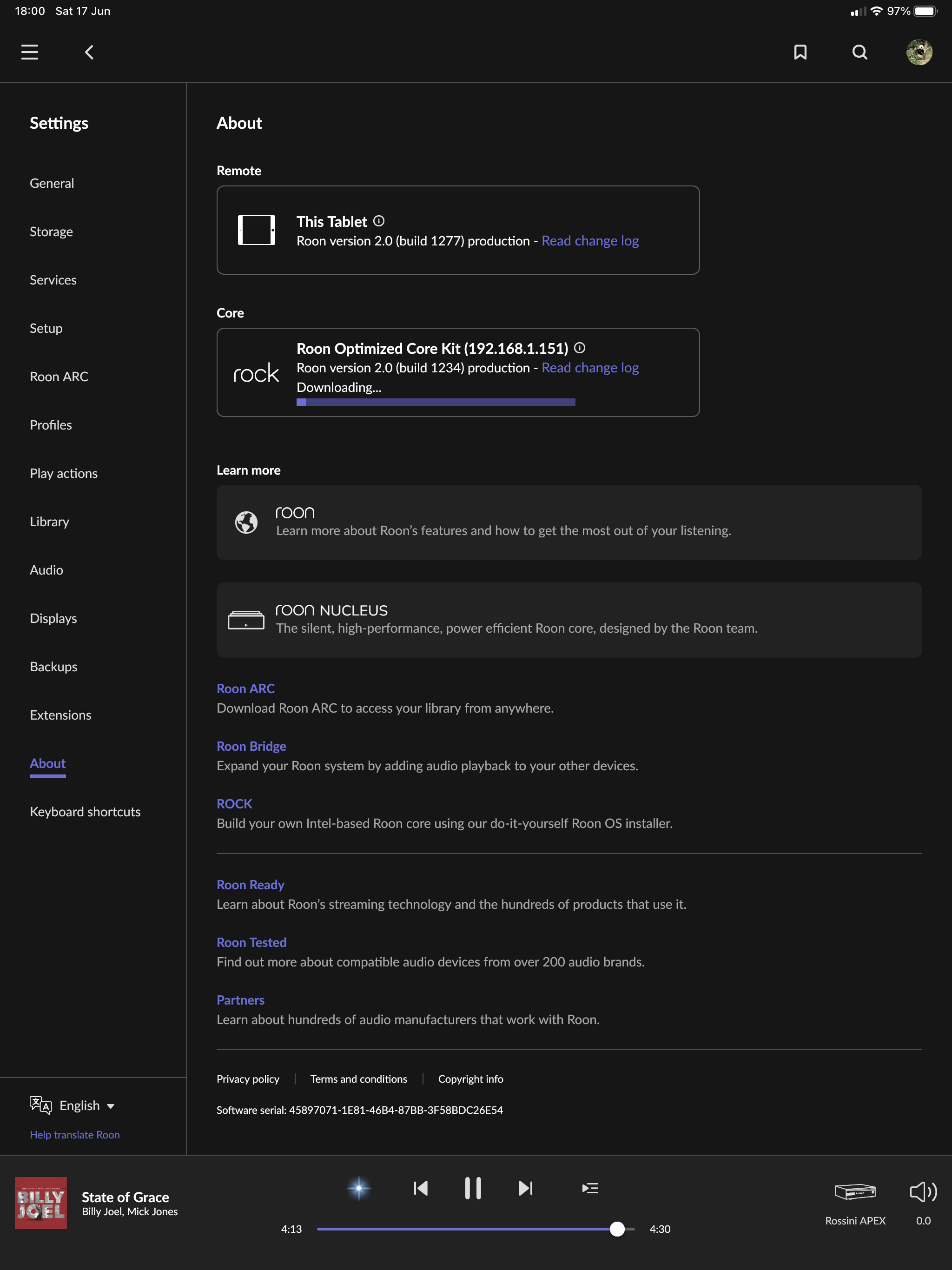Viewport: 952px width, 1270px height.
Task: Open the hamburger navigation menu
Action: click(x=30, y=52)
